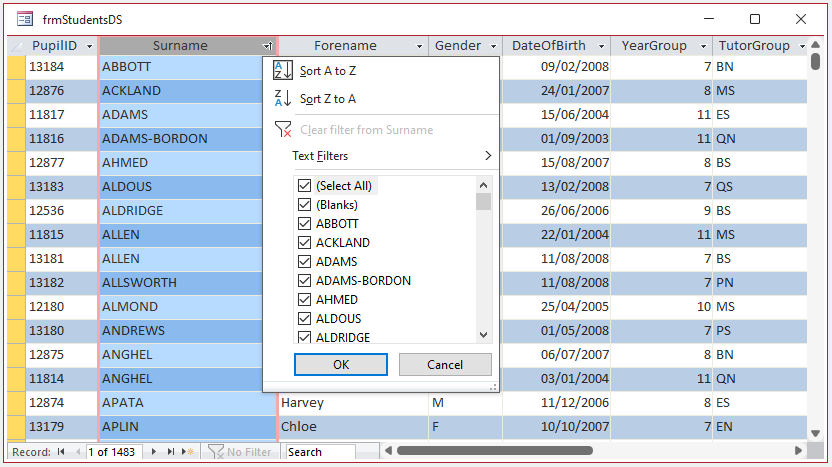Click filter list scroll down arrow

[483, 335]
